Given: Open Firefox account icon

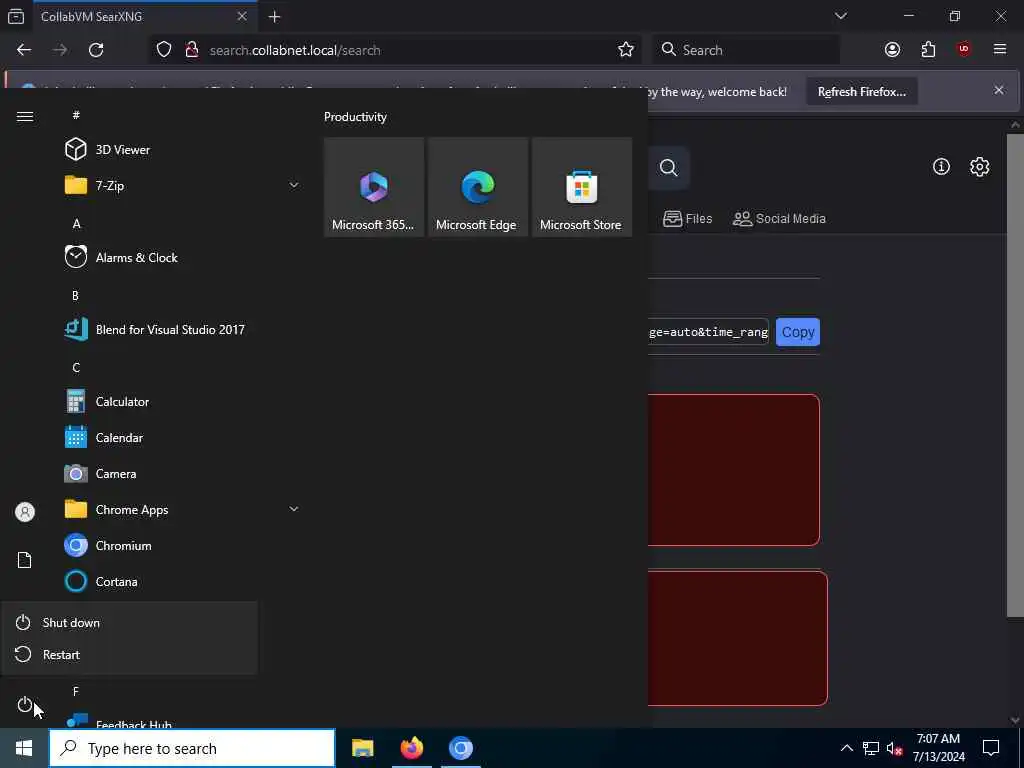Looking at the screenshot, I should (x=892, y=50).
